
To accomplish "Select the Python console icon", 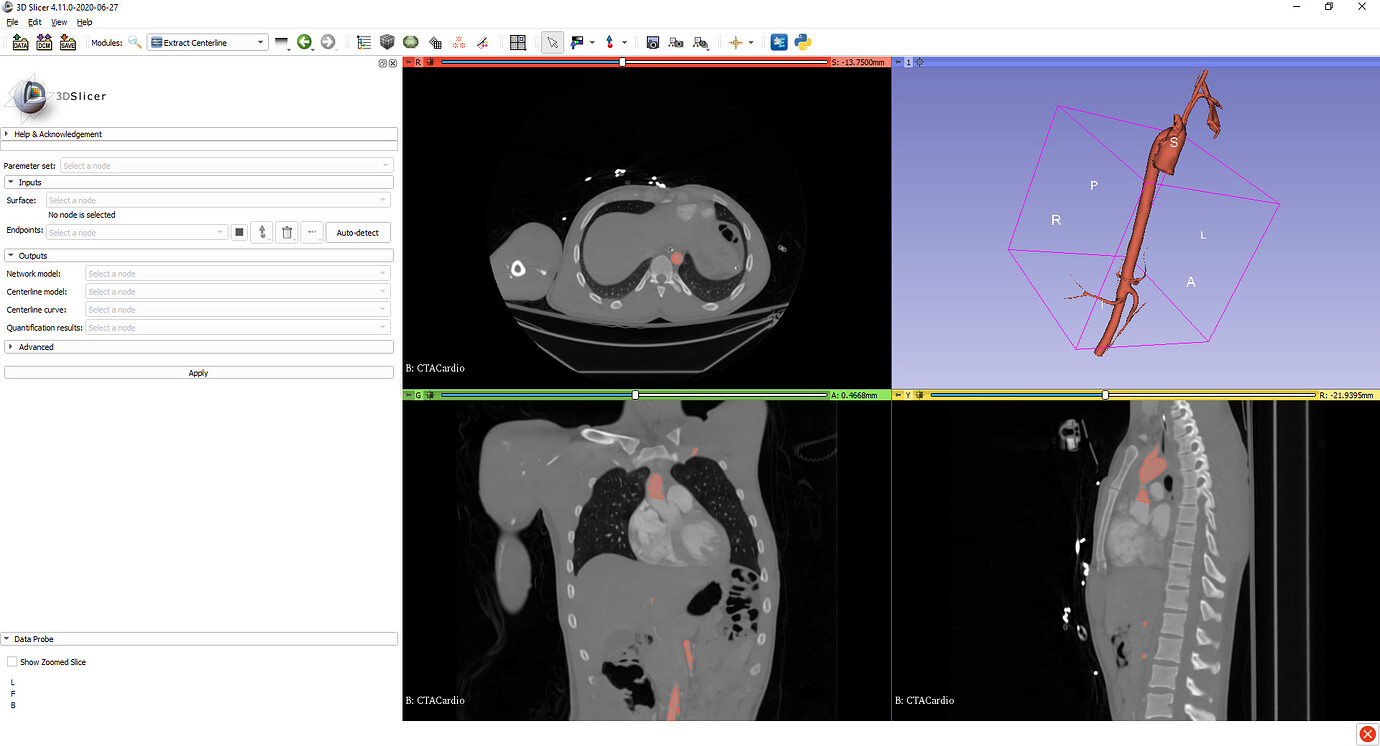I will [x=802, y=42].
